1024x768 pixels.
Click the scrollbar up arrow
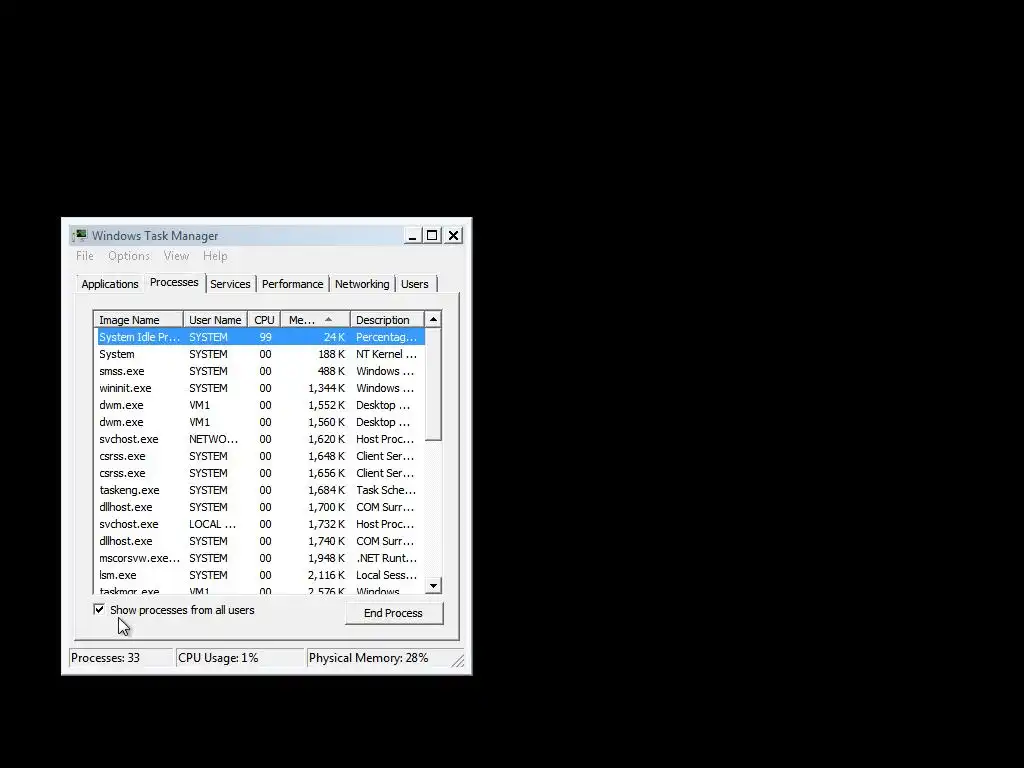(433, 319)
